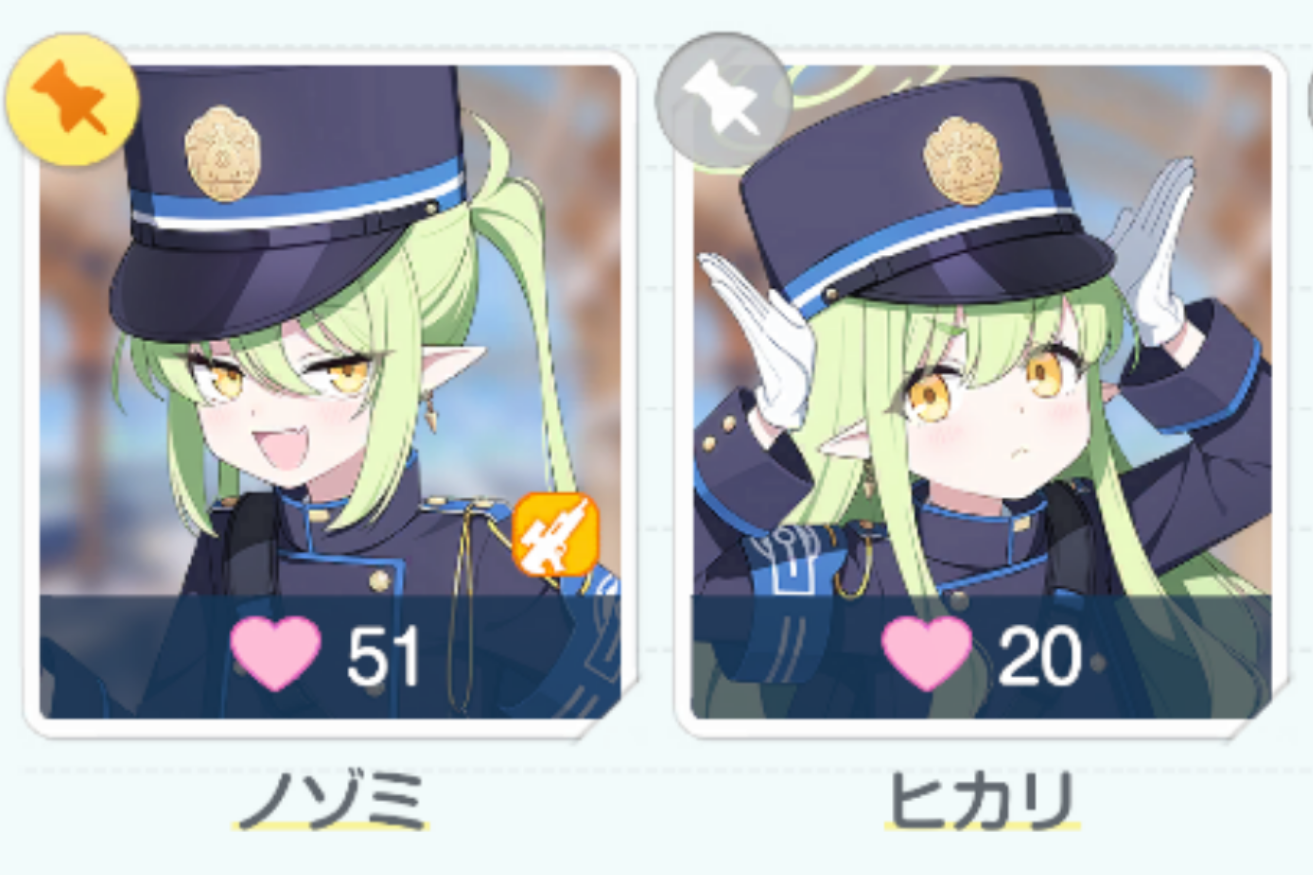Click the gold badge on Nozomi's cap
The width and height of the screenshot is (1313, 875).
[222, 154]
